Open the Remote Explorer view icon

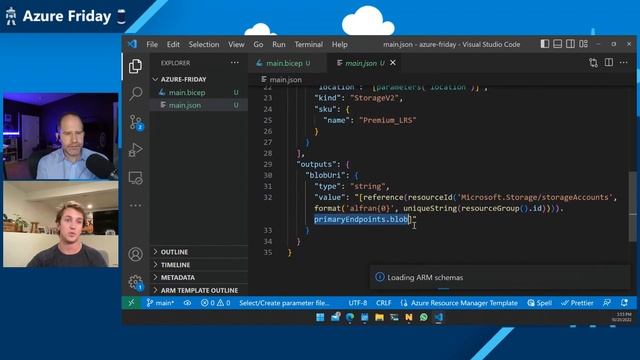pyautogui.click(x=136, y=178)
